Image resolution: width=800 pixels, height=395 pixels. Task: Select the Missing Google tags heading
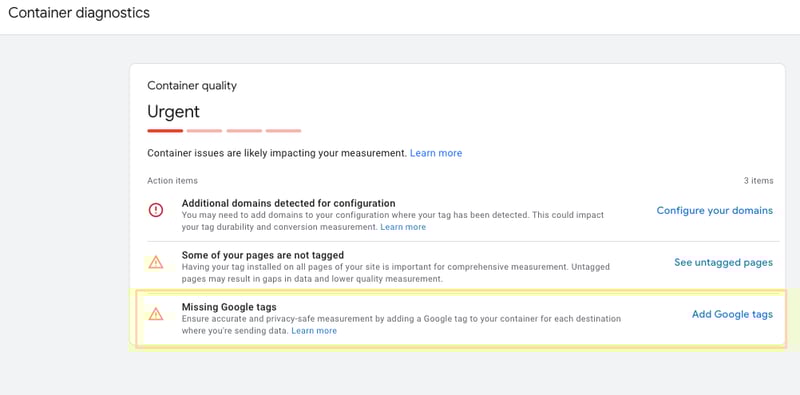[x=229, y=307]
